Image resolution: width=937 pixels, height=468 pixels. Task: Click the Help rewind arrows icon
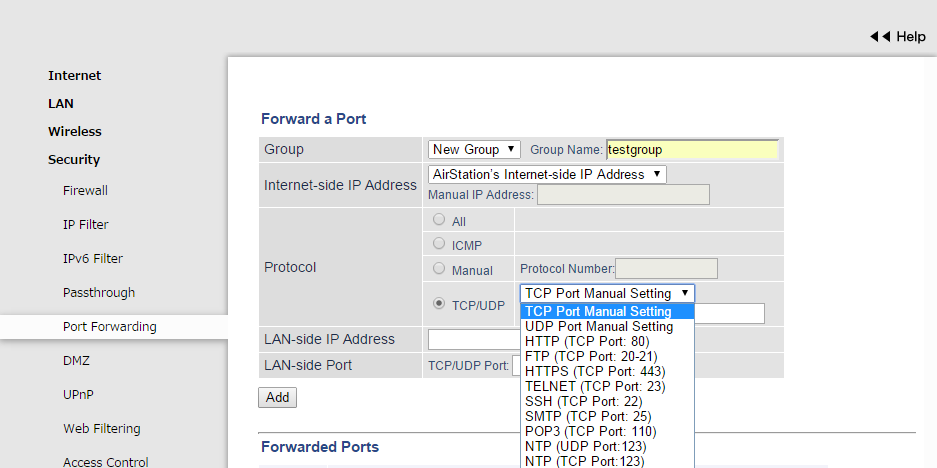point(879,36)
